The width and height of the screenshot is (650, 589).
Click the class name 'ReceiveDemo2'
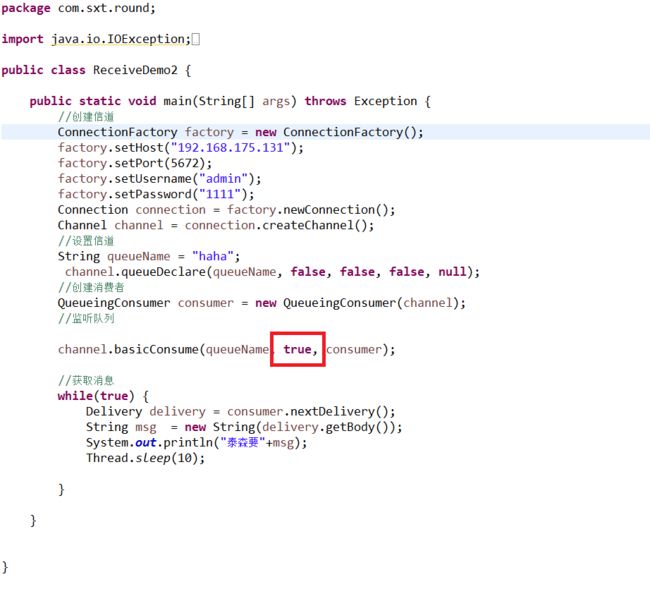click(x=135, y=70)
